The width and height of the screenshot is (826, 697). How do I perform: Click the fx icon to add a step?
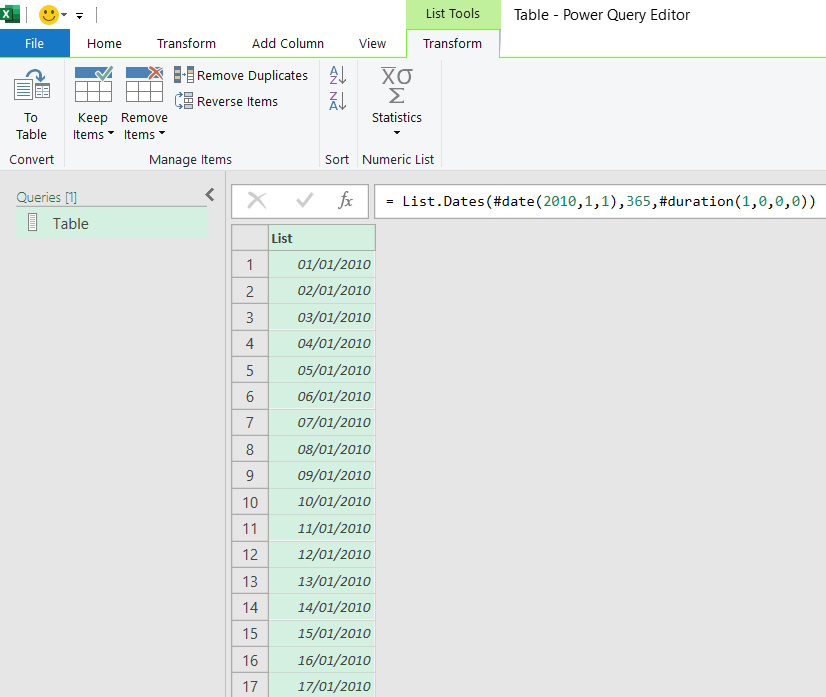click(345, 201)
